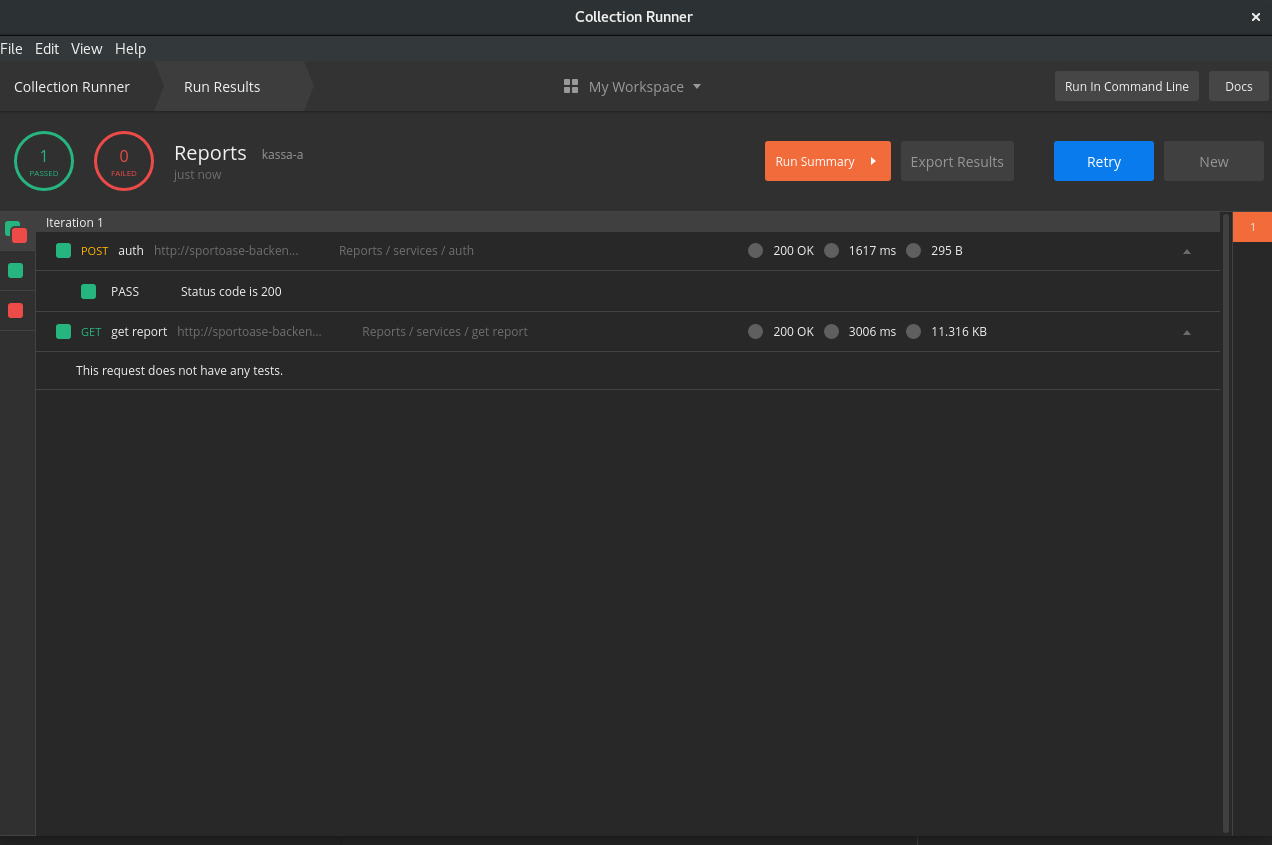
Task: Click 'Status code is 200' test result
Action: (x=231, y=291)
